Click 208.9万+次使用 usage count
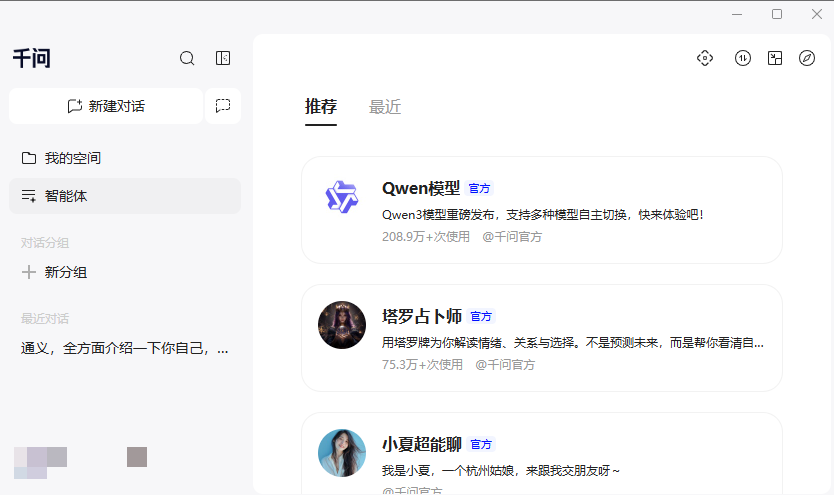 tap(426, 237)
